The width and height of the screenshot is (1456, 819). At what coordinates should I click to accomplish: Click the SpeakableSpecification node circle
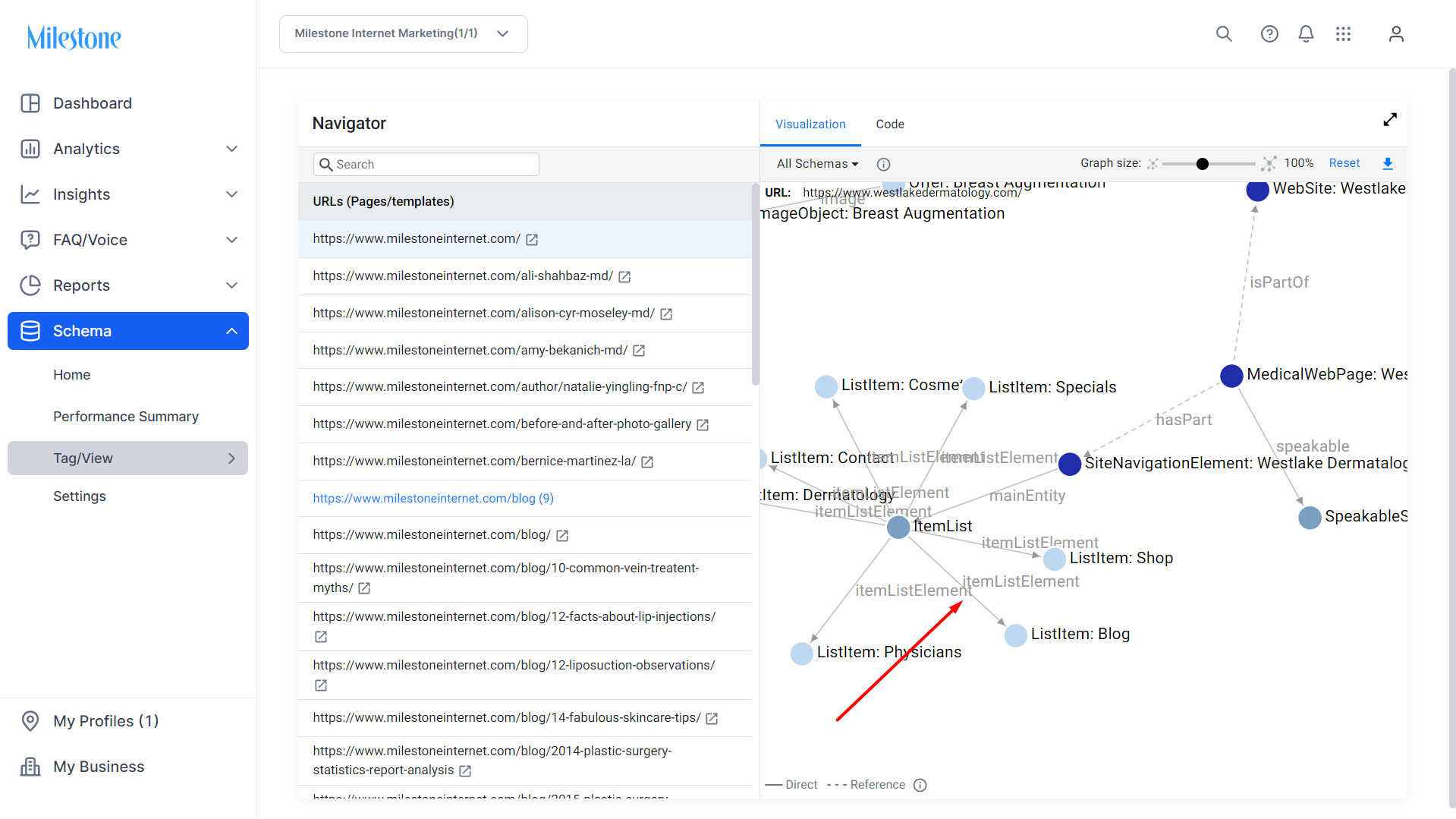(1310, 518)
